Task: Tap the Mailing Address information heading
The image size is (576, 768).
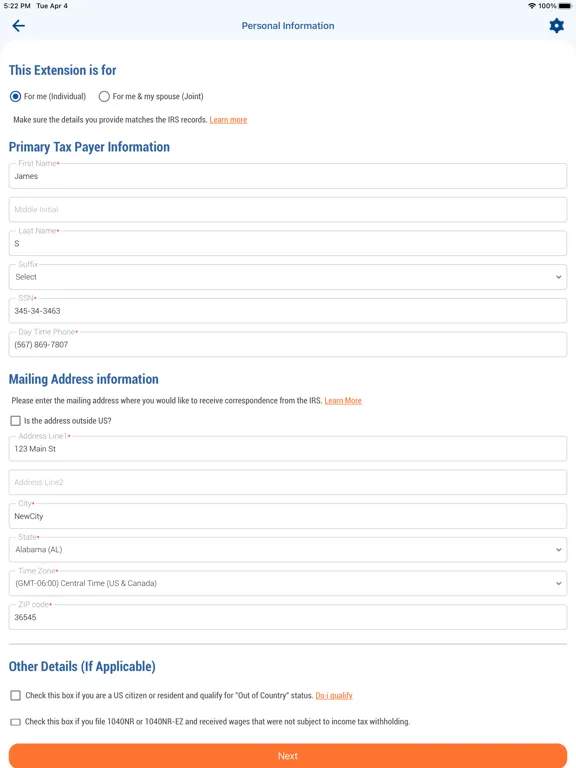Action: click(84, 379)
